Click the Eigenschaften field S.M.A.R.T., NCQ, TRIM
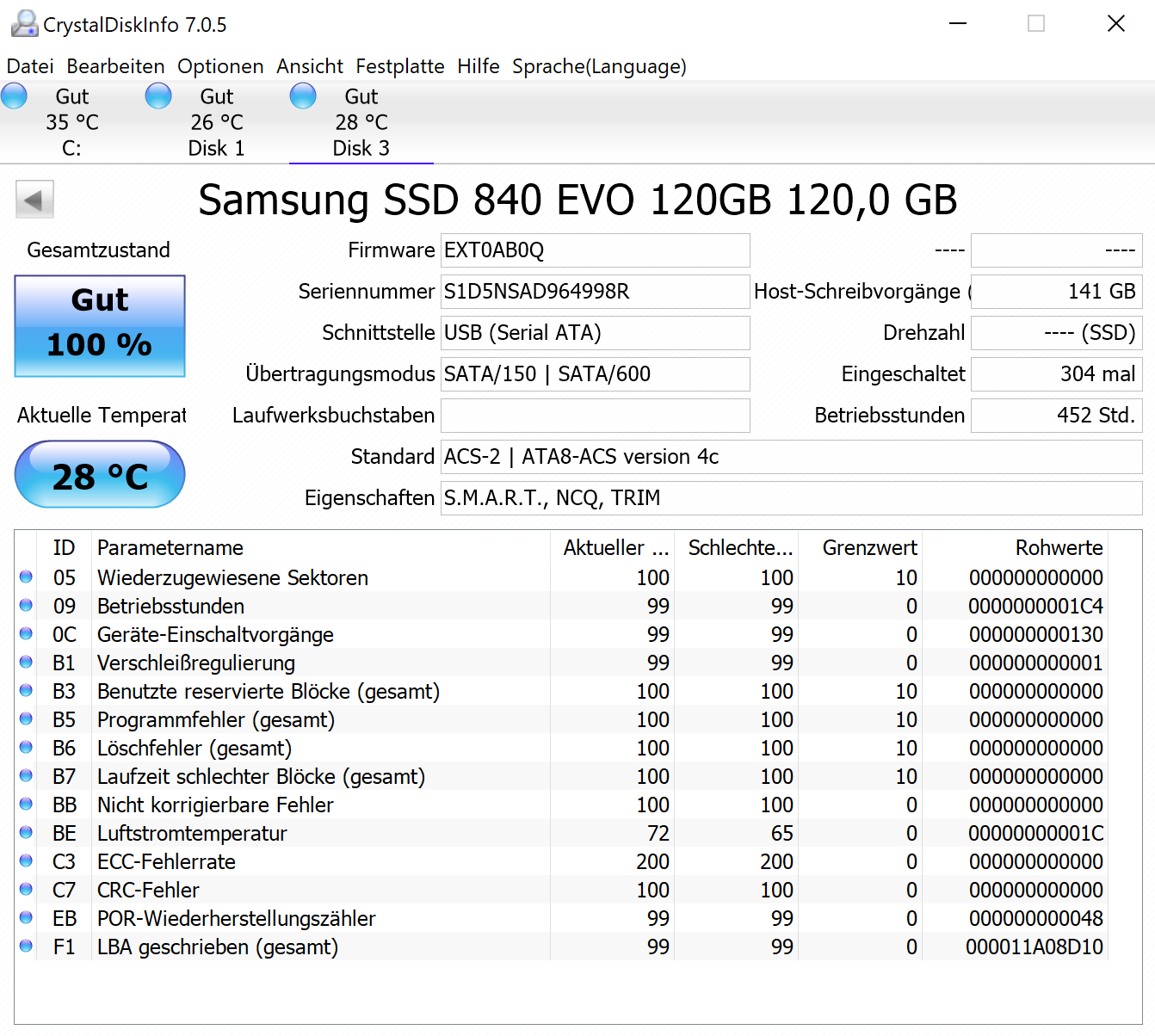The height and width of the screenshot is (1036, 1155). point(791,498)
